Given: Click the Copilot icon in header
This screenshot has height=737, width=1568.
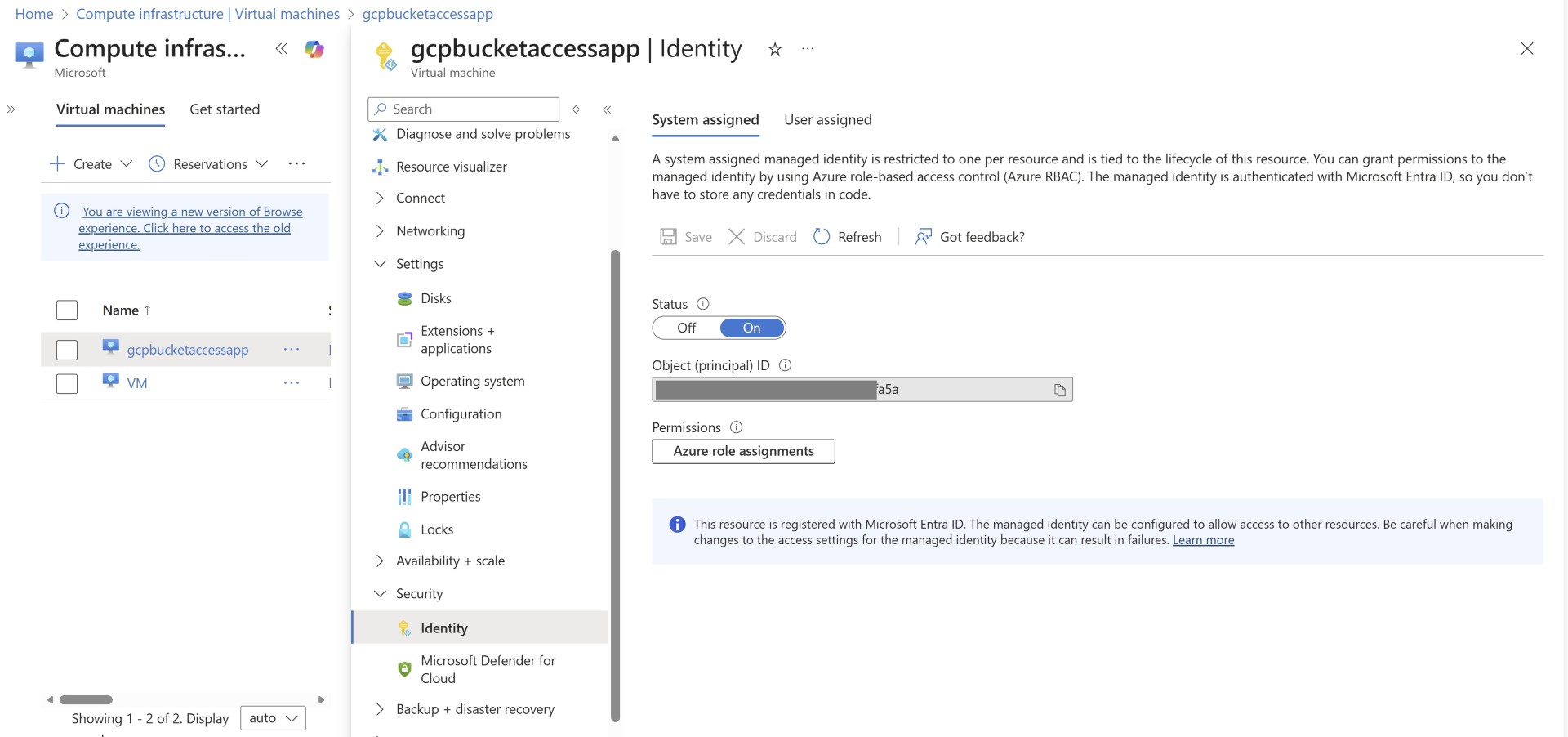Looking at the screenshot, I should pyautogui.click(x=314, y=49).
